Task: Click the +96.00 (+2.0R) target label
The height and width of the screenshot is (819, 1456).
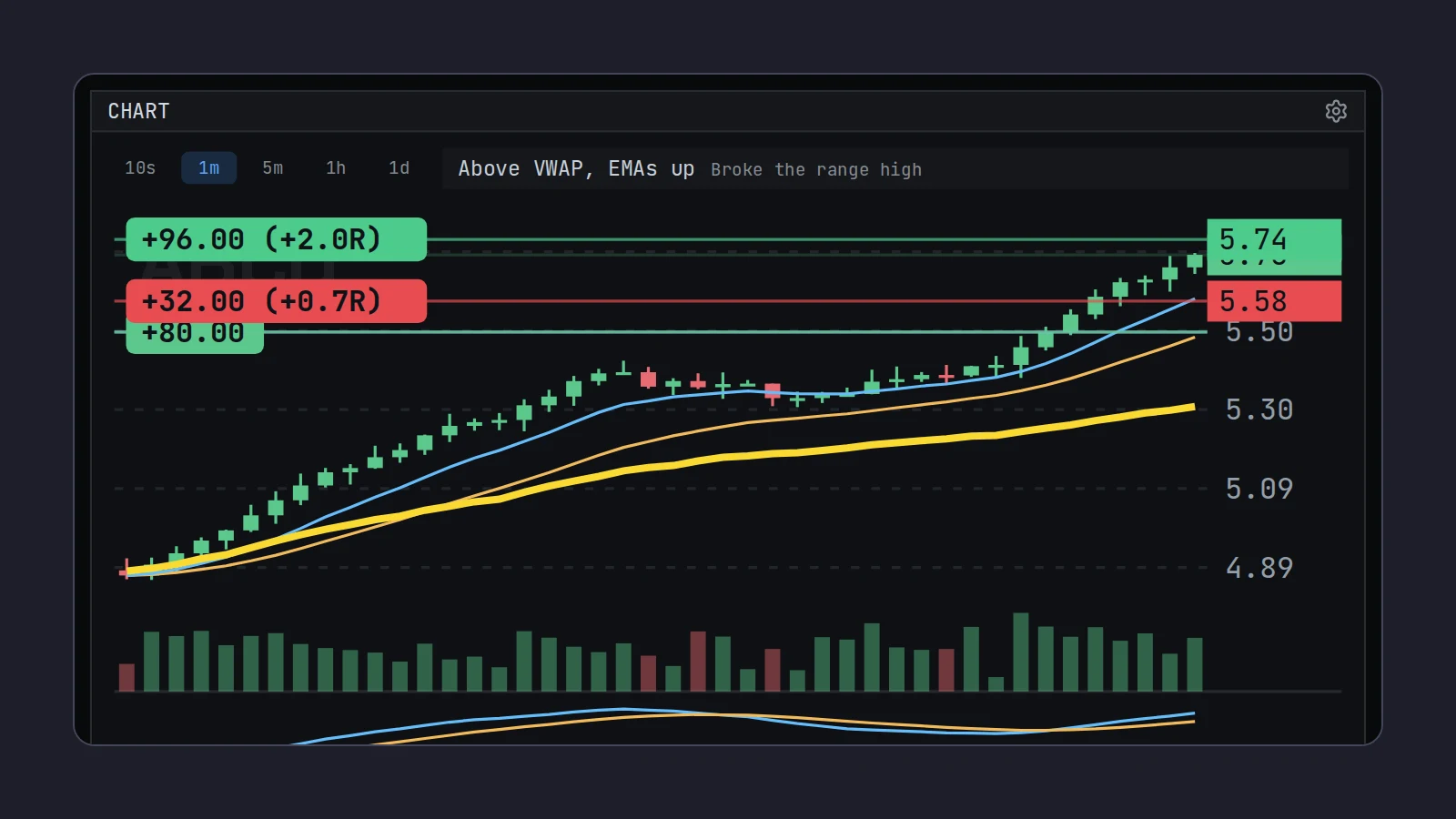Action: click(277, 239)
